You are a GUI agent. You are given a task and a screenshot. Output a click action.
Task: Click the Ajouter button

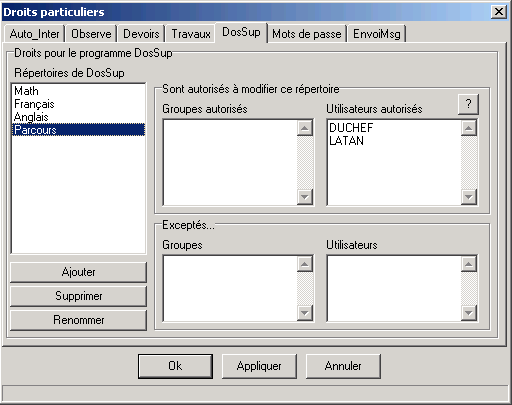(78, 272)
